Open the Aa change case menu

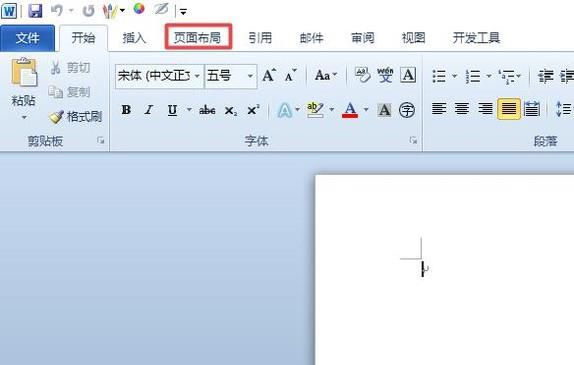325,75
